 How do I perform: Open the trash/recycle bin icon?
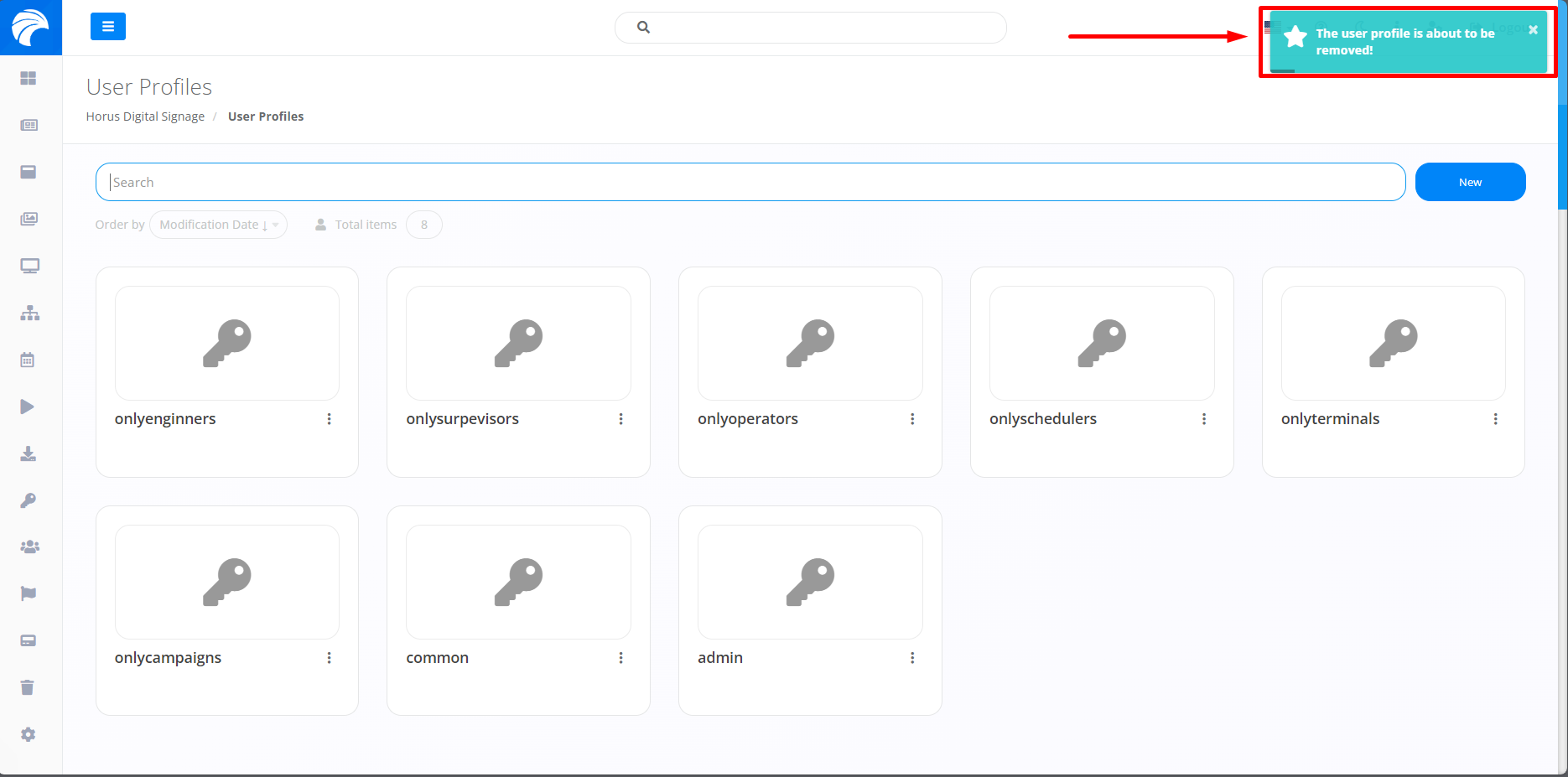pyautogui.click(x=29, y=686)
